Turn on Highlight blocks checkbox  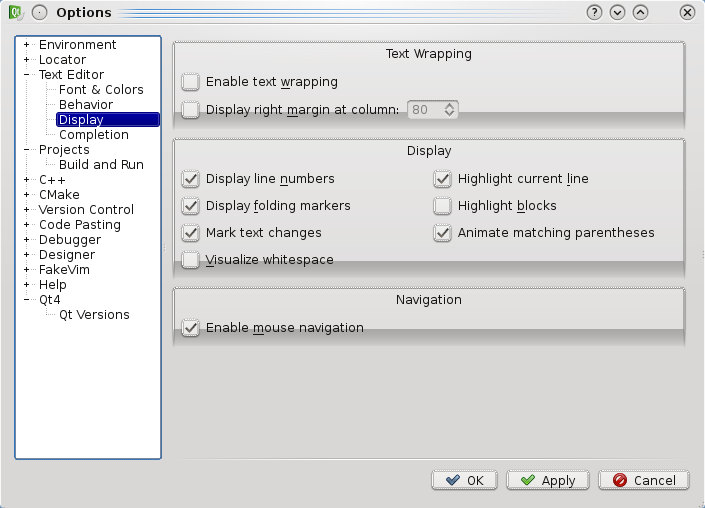443,206
